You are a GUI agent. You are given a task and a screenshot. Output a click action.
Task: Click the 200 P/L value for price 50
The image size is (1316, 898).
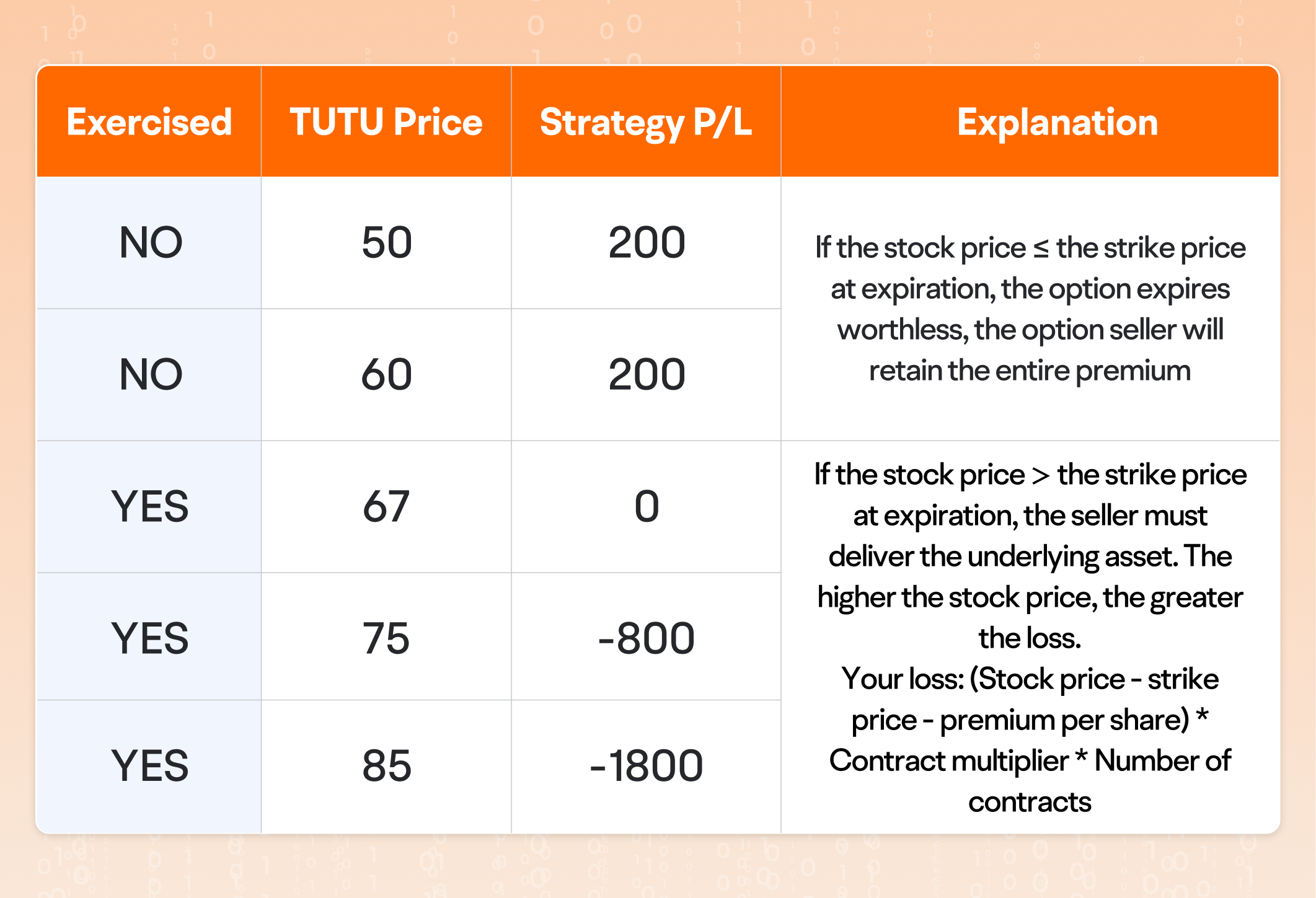click(647, 242)
